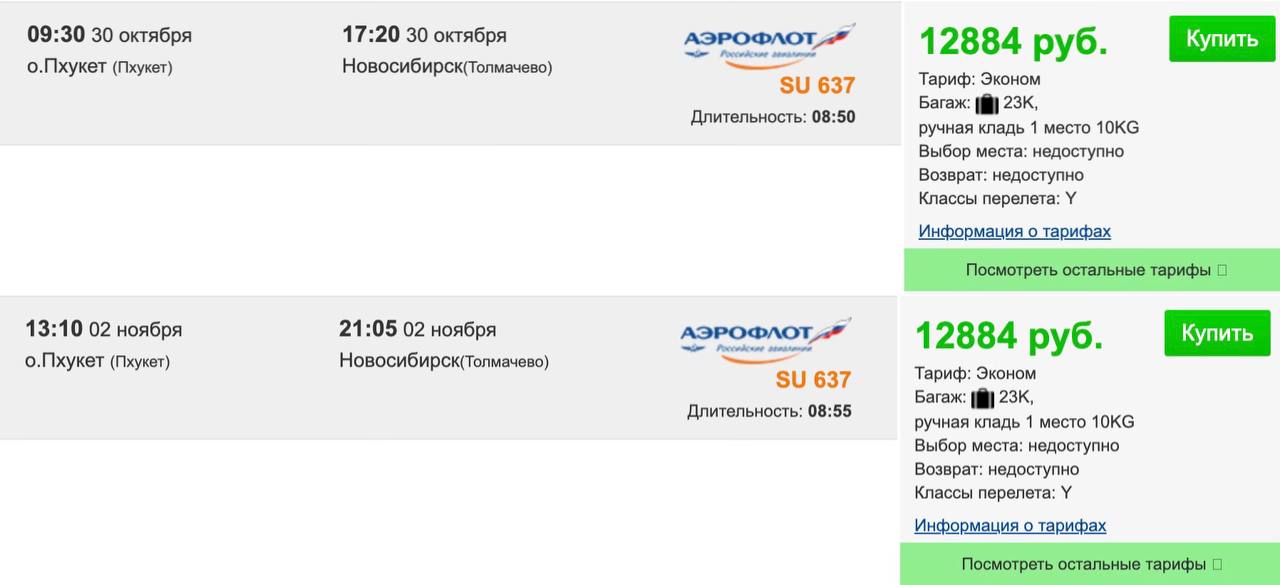Expand Посмотреть остальные тарифы for the first flight

[1092, 270]
